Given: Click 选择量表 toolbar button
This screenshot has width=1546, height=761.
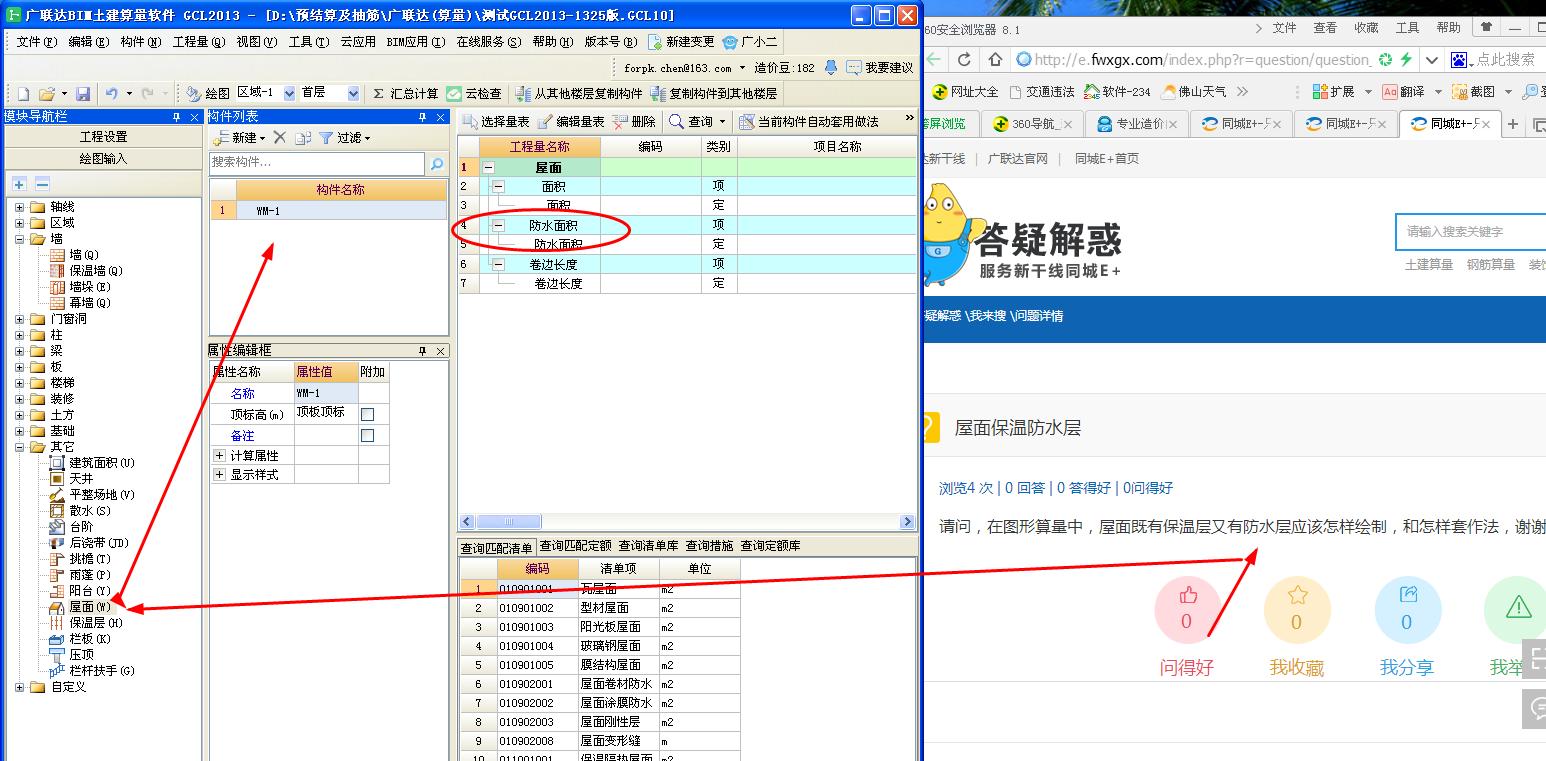Looking at the screenshot, I should [x=496, y=121].
